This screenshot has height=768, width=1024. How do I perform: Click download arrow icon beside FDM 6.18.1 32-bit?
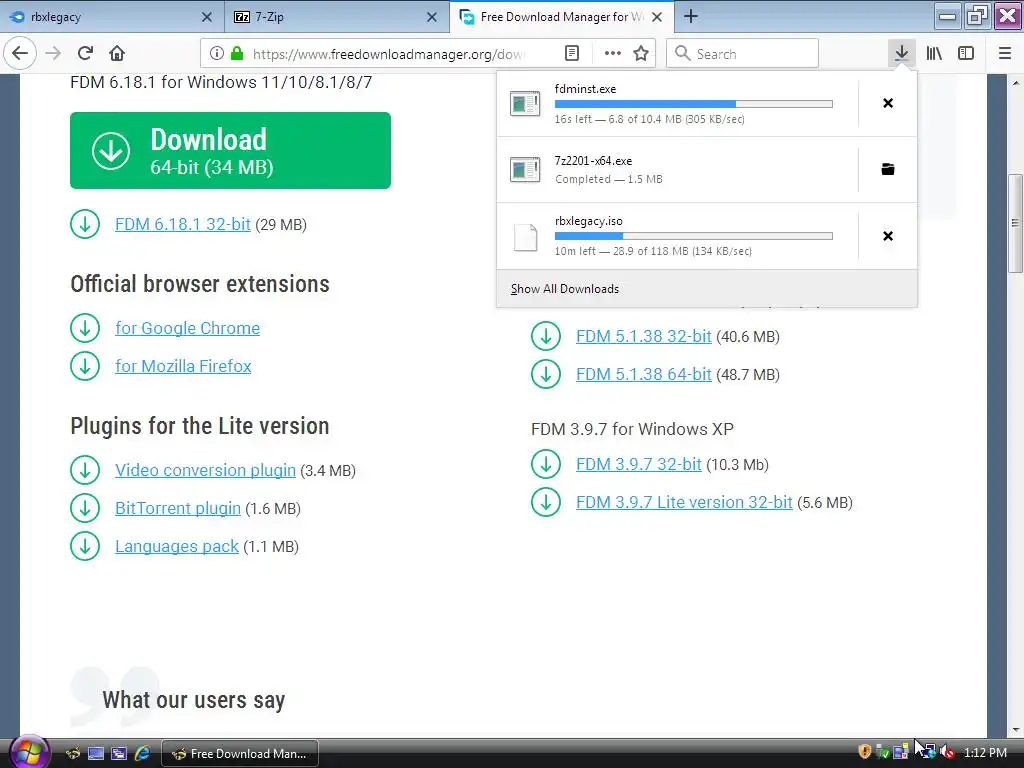pyautogui.click(x=85, y=224)
